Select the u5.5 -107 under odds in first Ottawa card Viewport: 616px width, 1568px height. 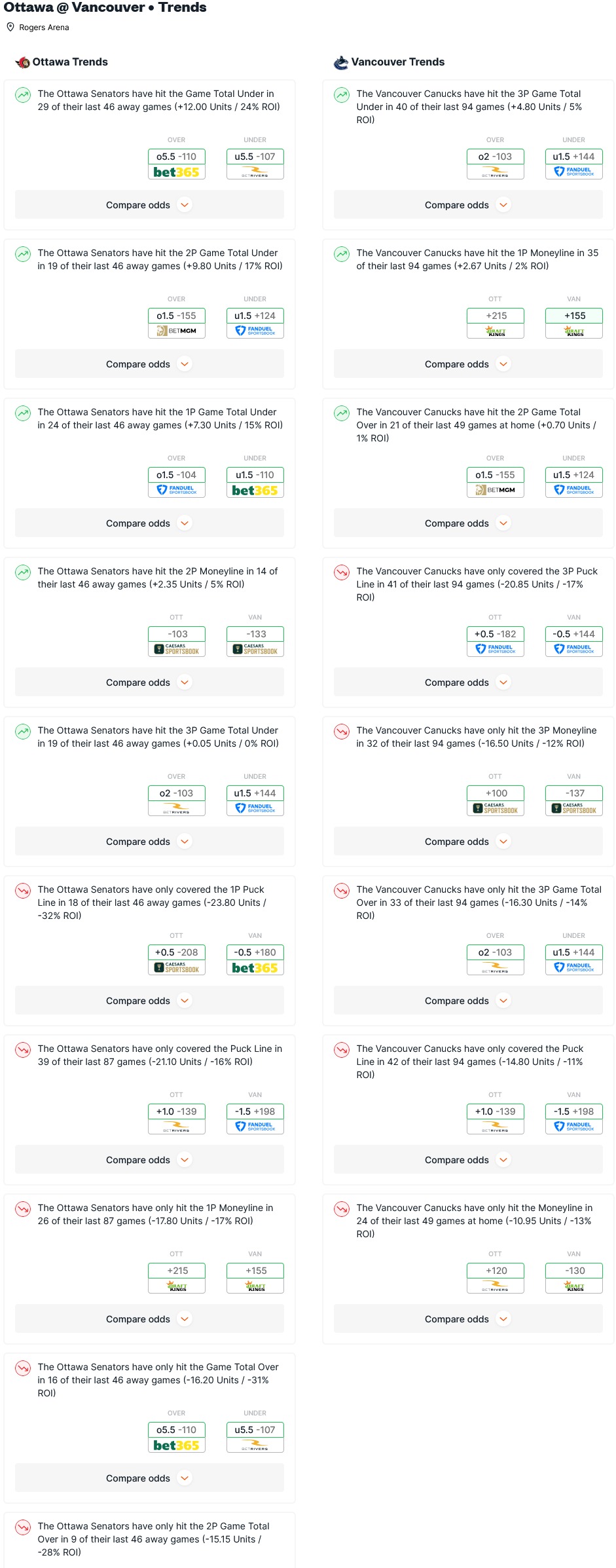tap(255, 157)
